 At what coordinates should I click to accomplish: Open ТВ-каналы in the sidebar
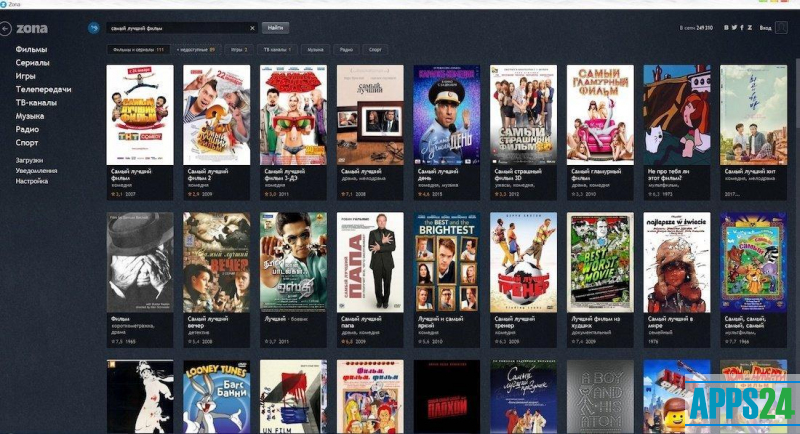pos(36,103)
